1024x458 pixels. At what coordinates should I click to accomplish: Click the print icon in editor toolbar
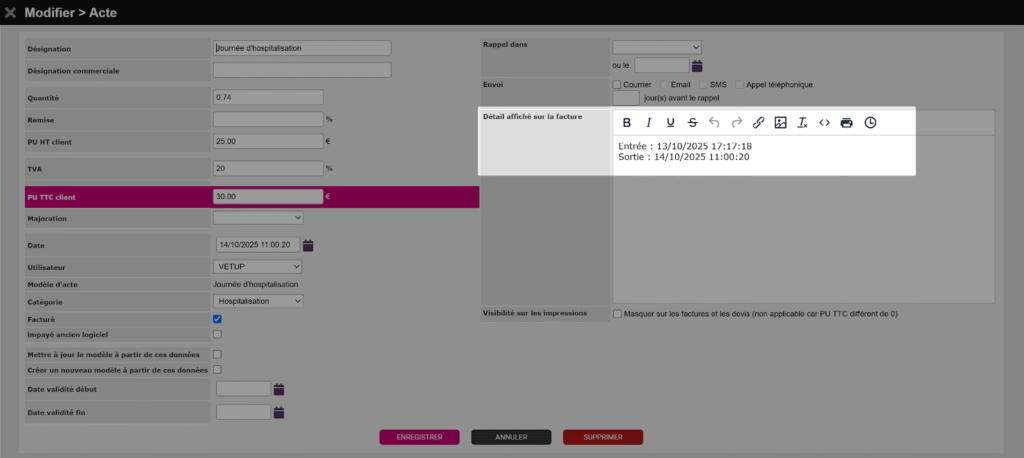point(847,123)
